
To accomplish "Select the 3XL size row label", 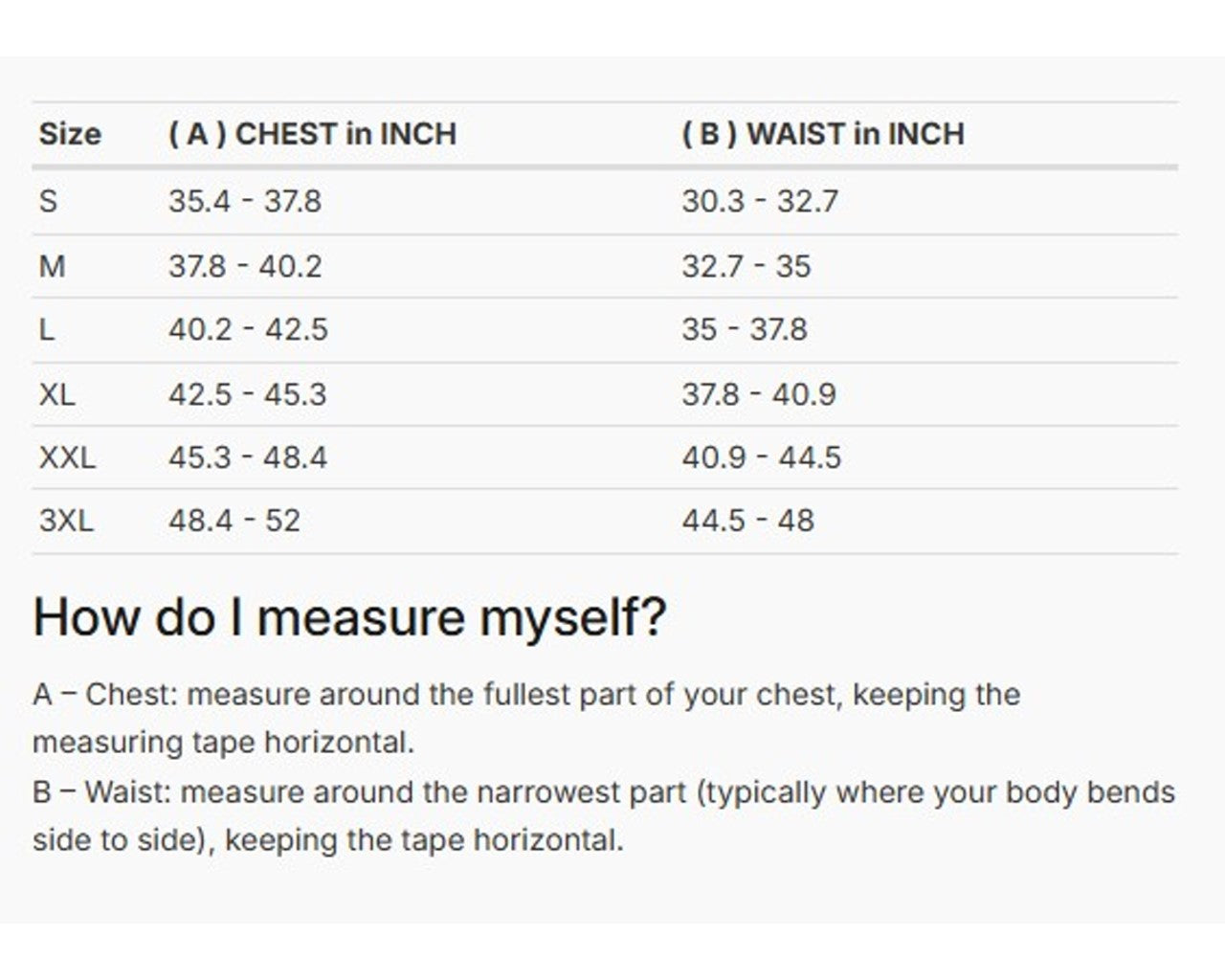I will pos(66,521).
